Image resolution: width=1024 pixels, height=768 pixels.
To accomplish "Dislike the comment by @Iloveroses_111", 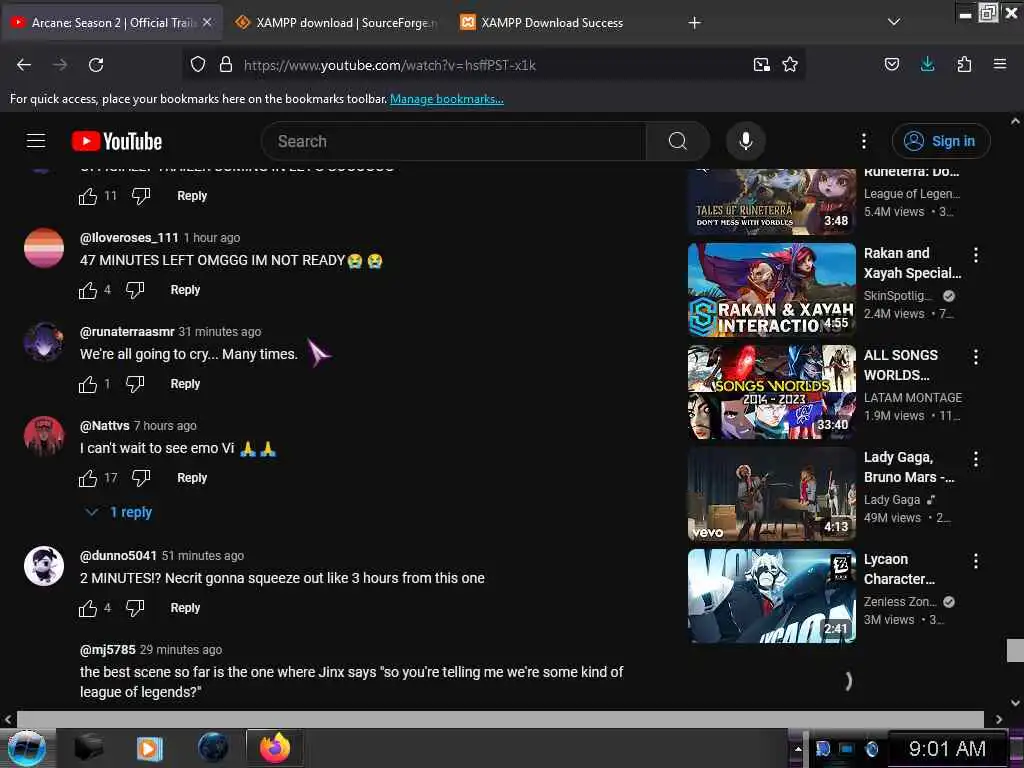I will [135, 290].
